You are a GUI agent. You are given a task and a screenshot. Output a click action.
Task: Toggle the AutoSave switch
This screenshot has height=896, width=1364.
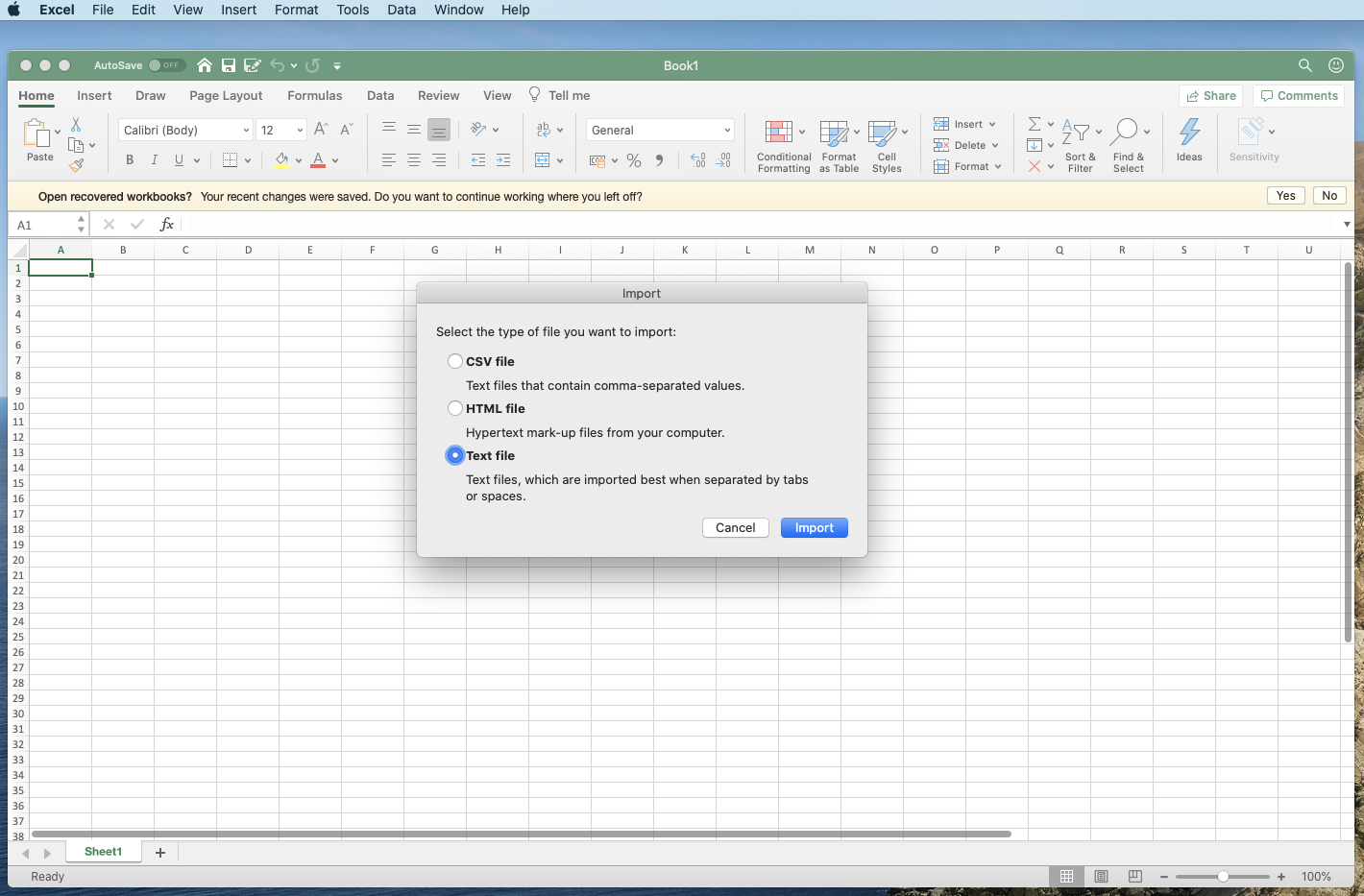[x=167, y=65]
